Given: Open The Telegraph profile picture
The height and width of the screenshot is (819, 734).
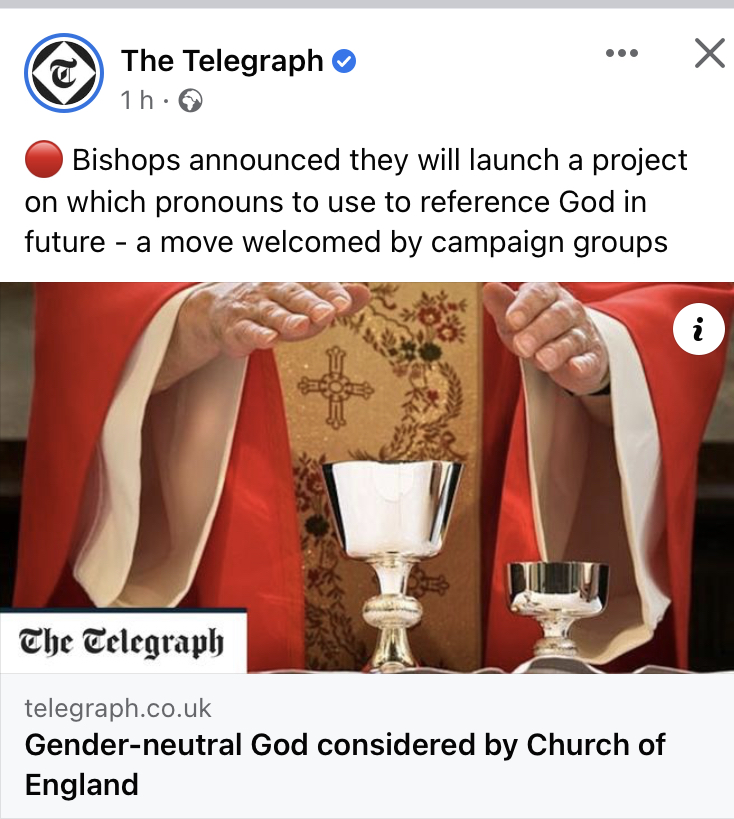Looking at the screenshot, I should point(64,73).
